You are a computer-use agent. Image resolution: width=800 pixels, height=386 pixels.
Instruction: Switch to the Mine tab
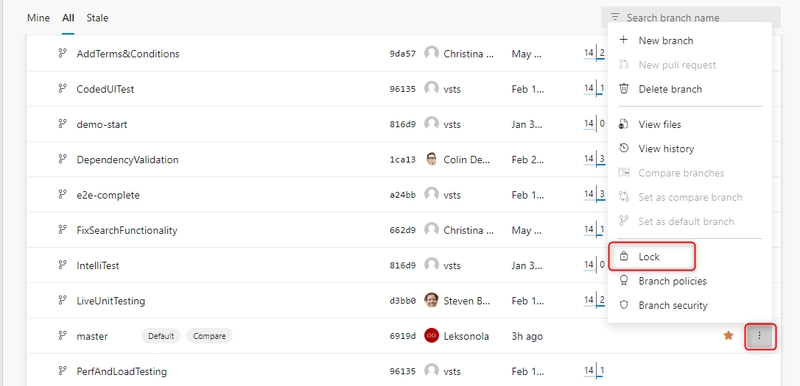point(38,18)
